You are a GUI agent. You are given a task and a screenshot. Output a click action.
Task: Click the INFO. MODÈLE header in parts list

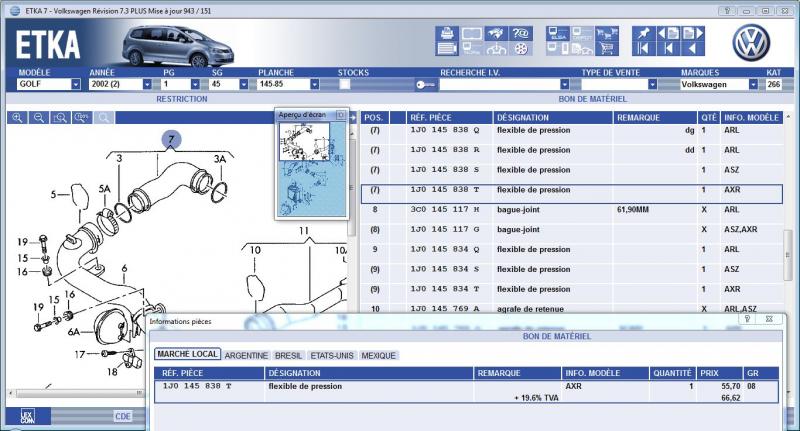(752, 118)
